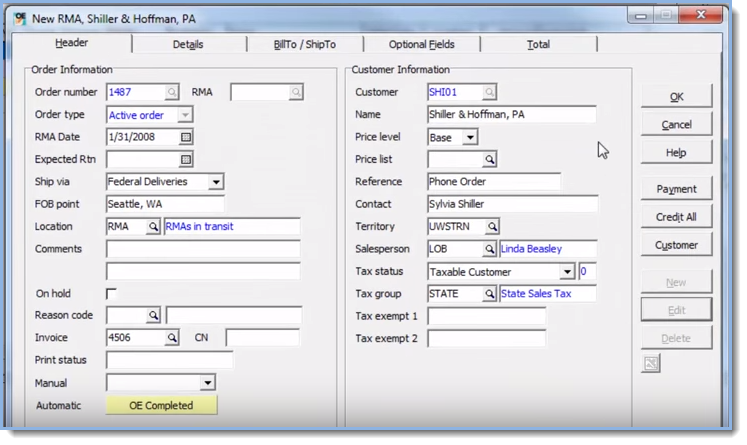747x445 pixels.
Task: Confirm with the OK button
Action: click(x=676, y=96)
